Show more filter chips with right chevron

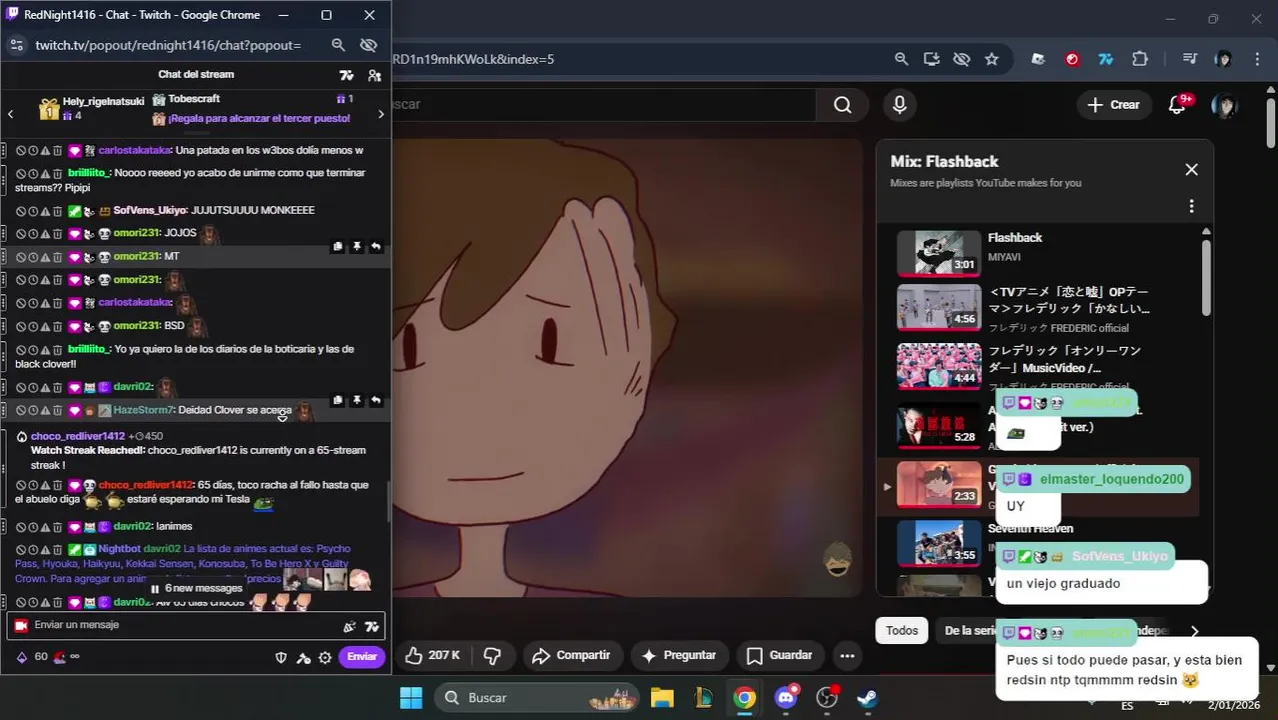click(x=1194, y=631)
